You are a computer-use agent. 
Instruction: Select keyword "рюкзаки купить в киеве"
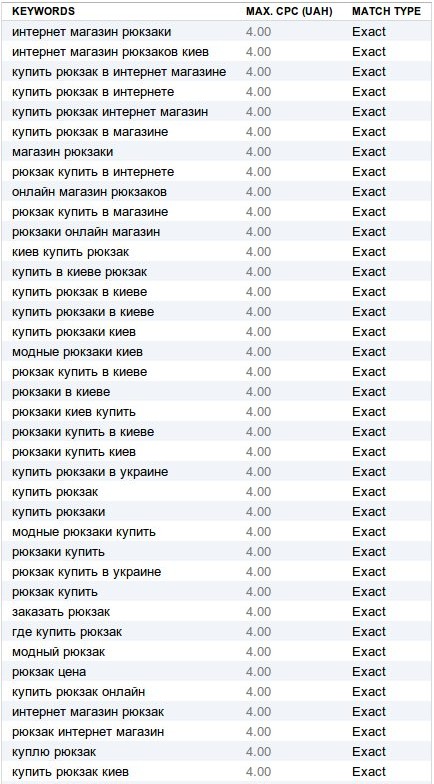[83, 432]
